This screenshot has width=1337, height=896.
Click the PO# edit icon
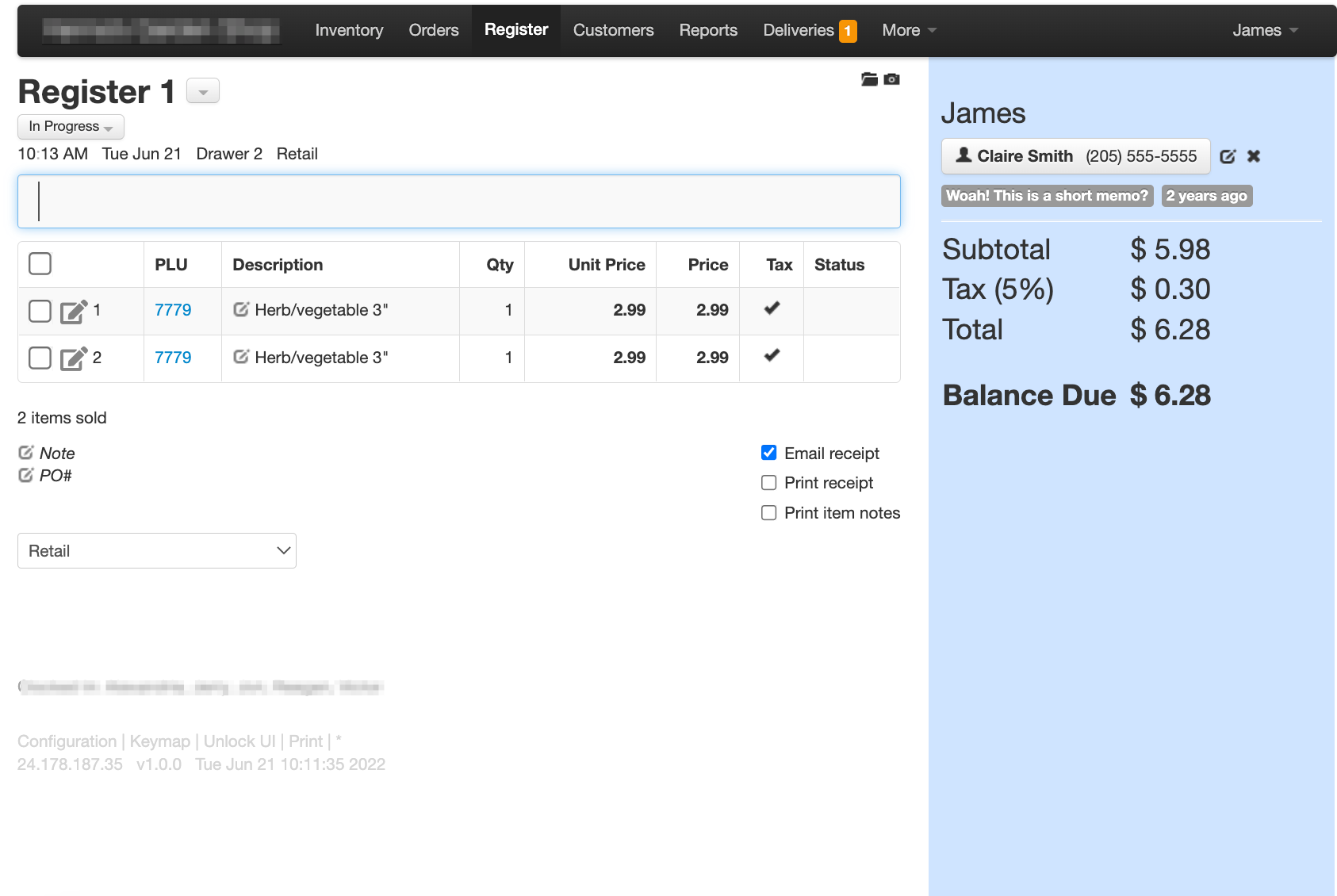[x=26, y=475]
